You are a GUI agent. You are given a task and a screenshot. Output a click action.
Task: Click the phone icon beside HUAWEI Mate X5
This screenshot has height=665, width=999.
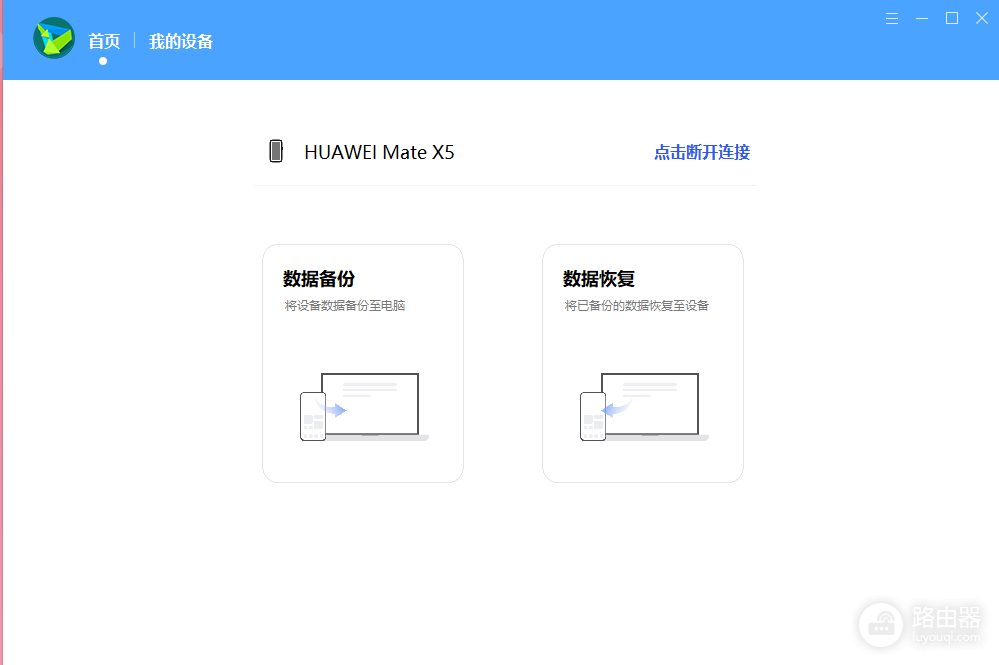(x=276, y=152)
